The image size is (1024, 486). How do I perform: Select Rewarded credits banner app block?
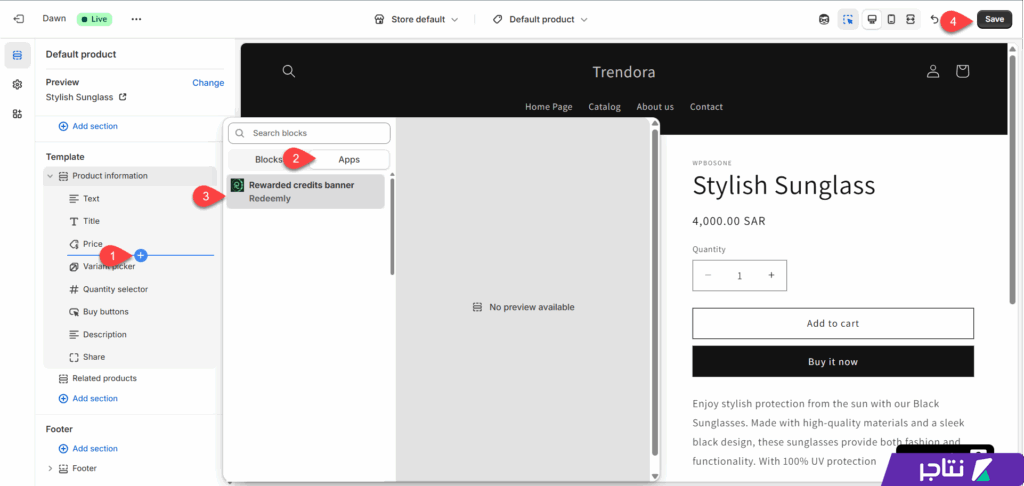click(306, 191)
